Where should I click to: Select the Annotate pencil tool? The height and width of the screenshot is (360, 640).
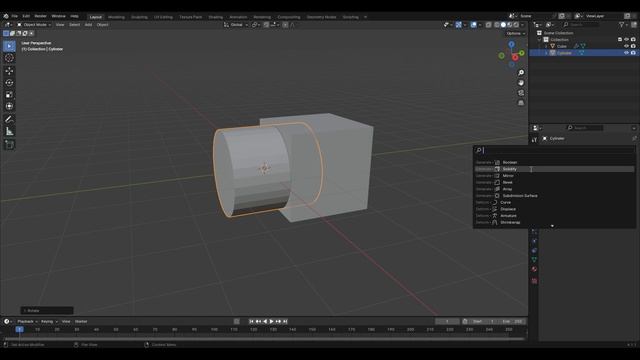click(x=9, y=120)
